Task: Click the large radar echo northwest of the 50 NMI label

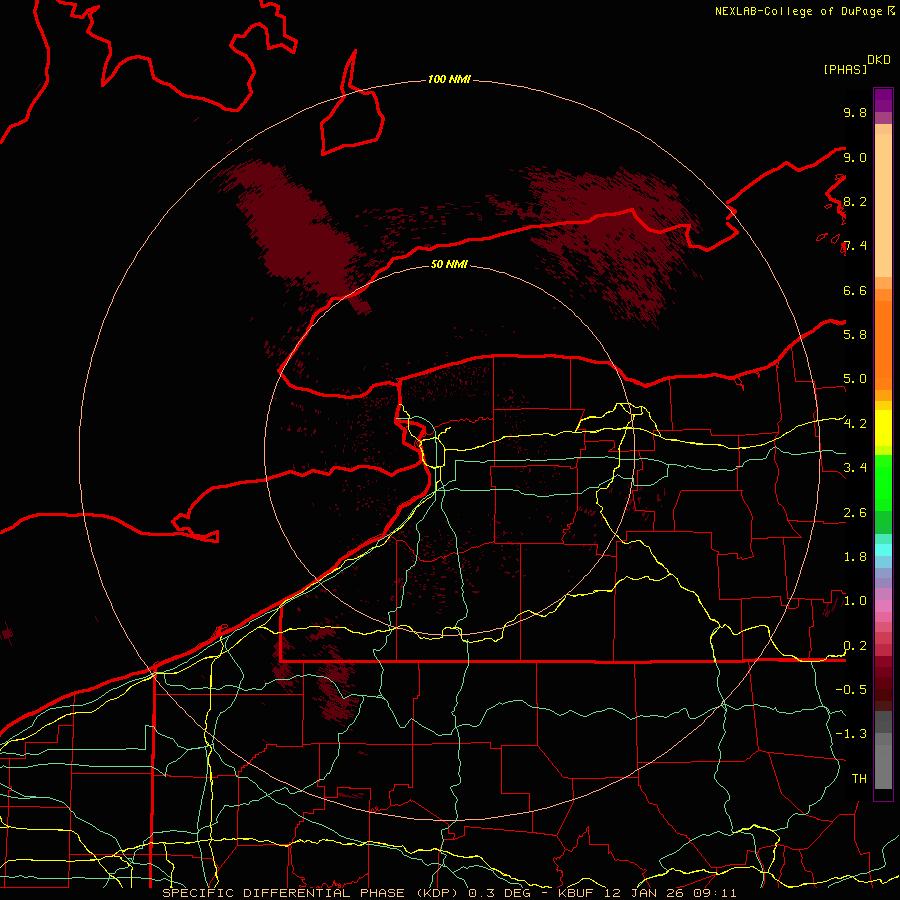Action: [x=296, y=230]
